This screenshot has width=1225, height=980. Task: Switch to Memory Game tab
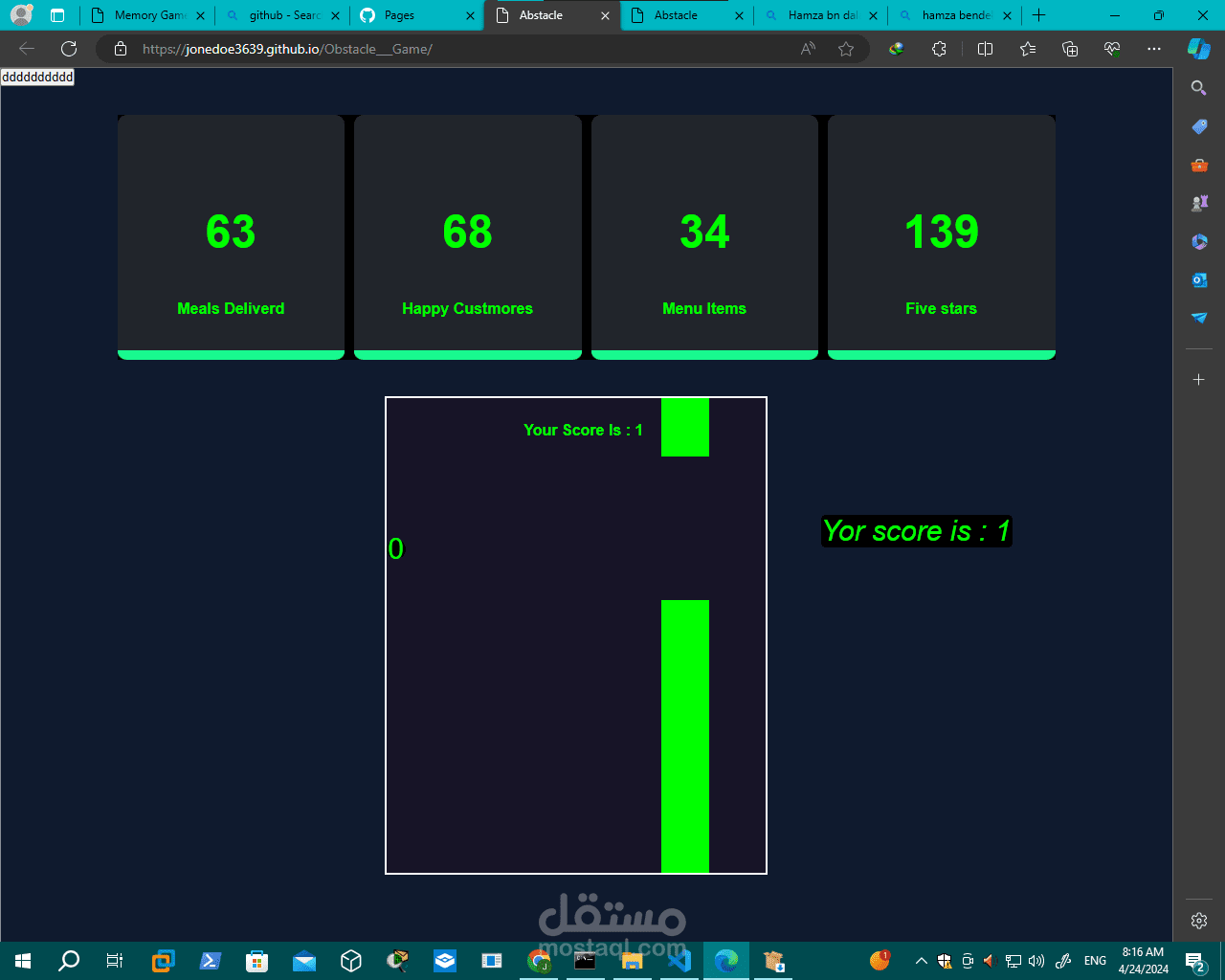tap(146, 15)
